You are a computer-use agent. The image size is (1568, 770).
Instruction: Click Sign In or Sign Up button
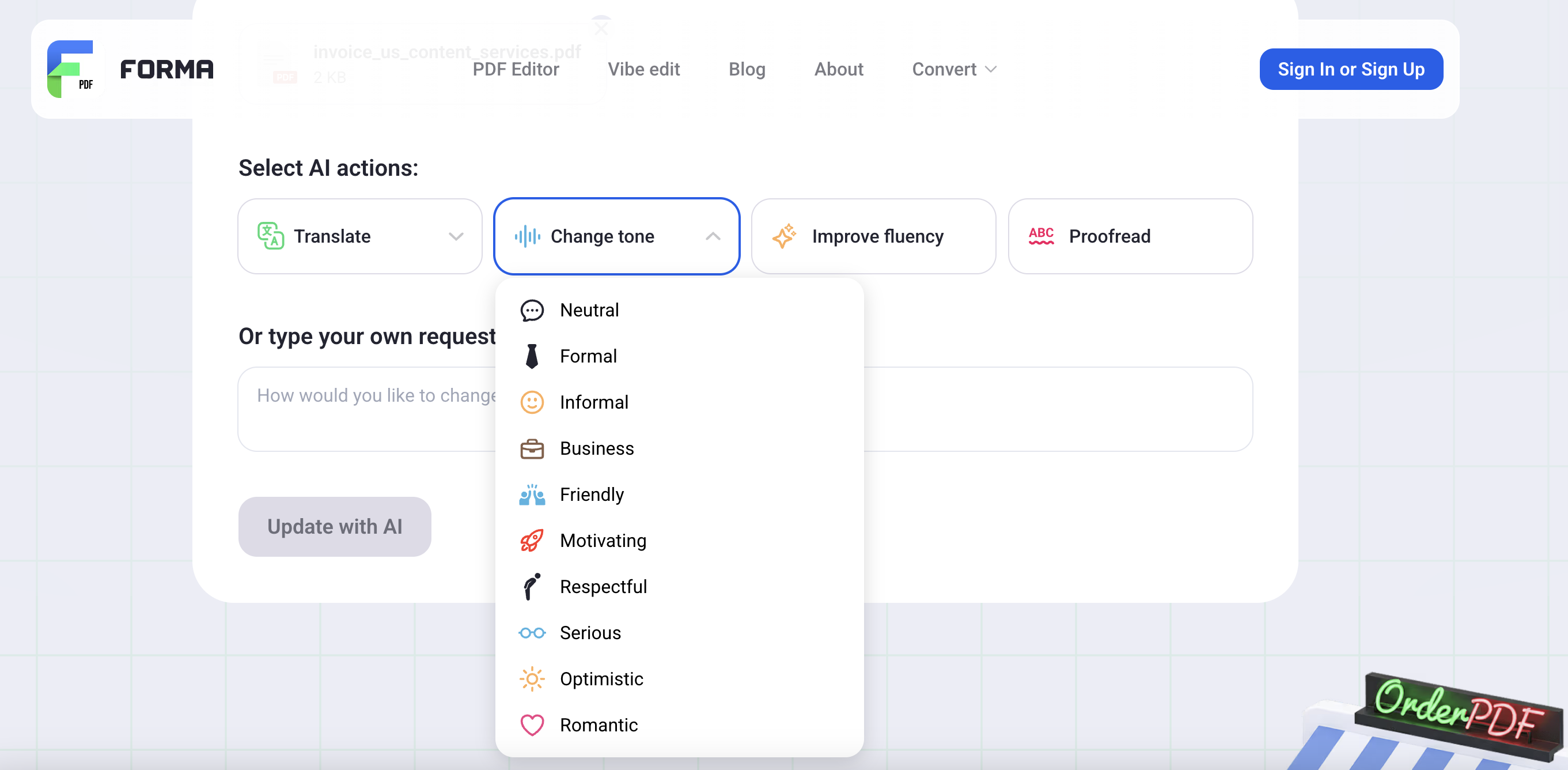1351,69
